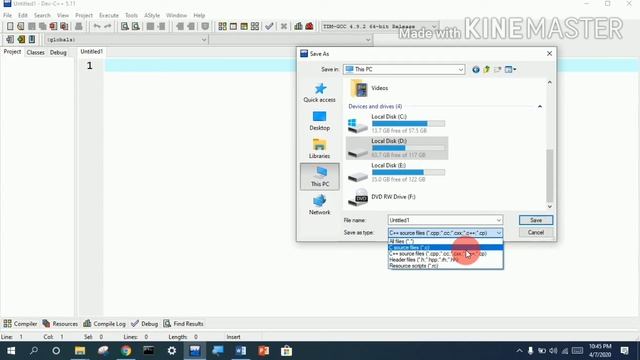The height and width of the screenshot is (360, 640).
Task: Click the Goto bookmark icon in second toolbar row
Action: [32, 39]
